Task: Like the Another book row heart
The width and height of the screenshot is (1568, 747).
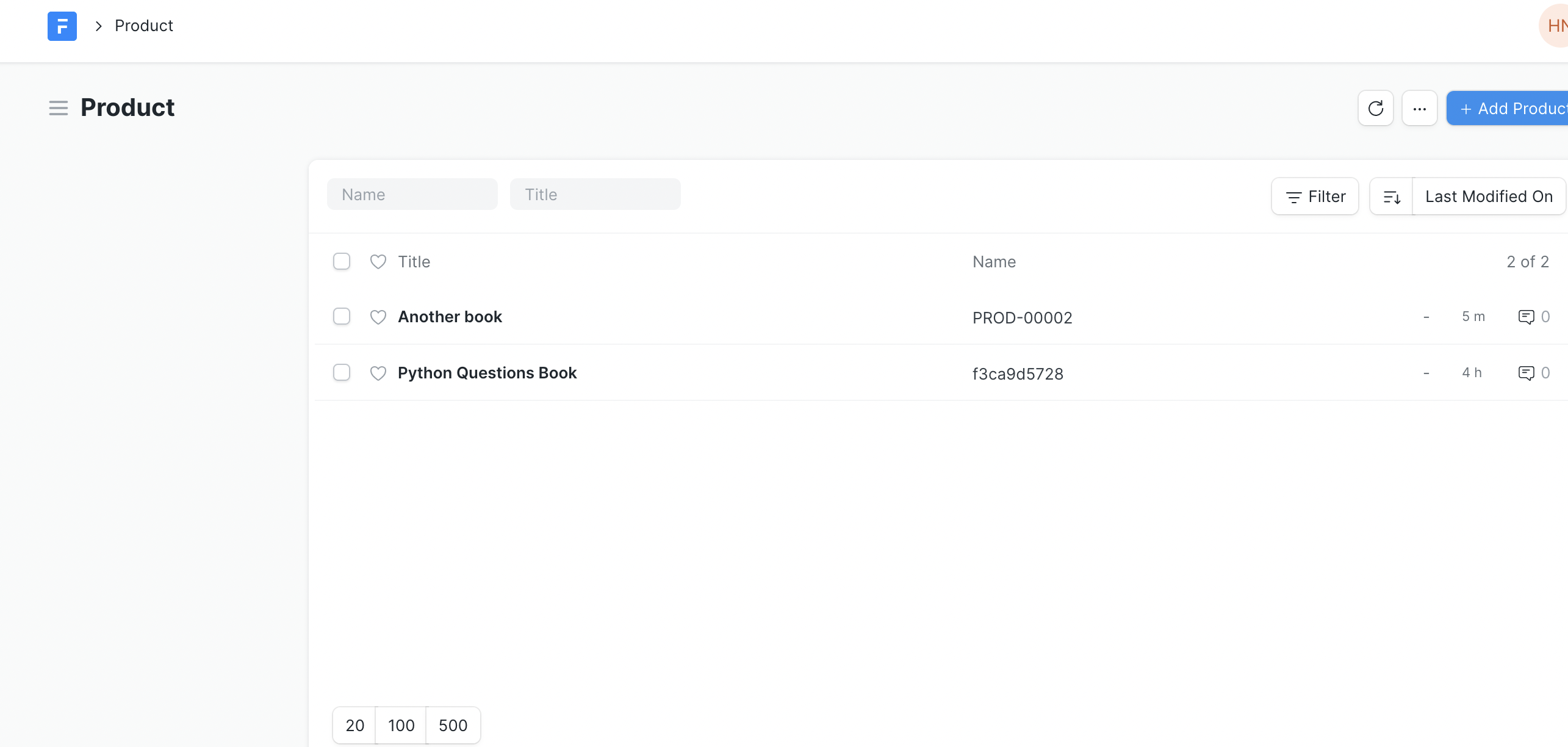Action: [x=378, y=317]
